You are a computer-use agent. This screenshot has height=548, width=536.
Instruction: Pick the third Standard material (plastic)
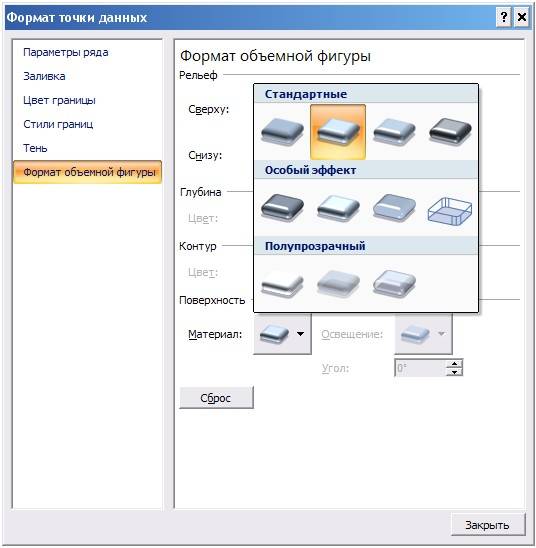[x=394, y=131]
